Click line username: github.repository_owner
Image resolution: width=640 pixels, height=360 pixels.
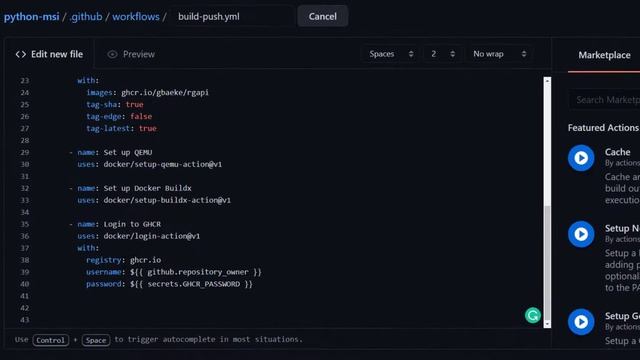[173, 272]
